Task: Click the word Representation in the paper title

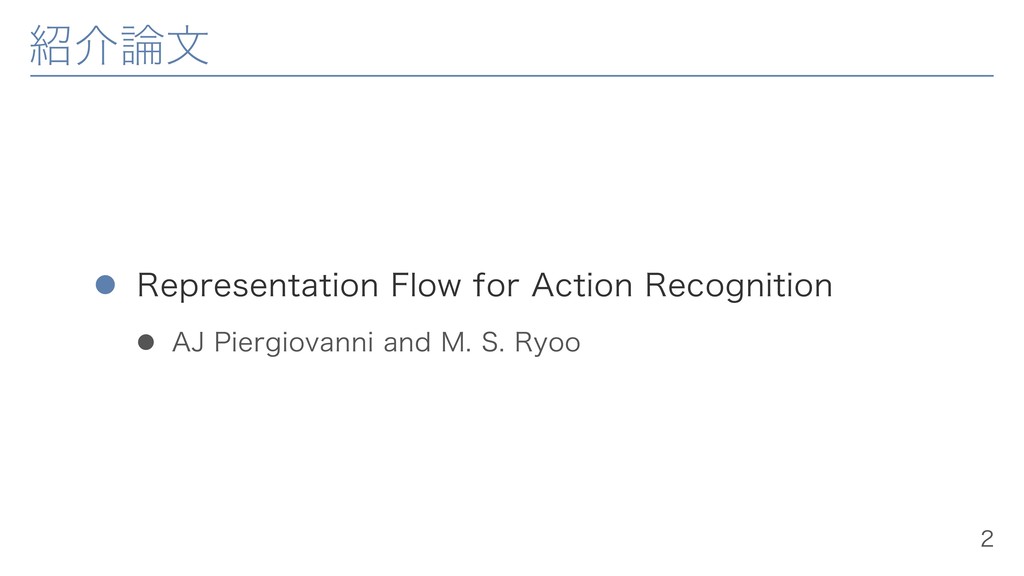Action: point(257,286)
